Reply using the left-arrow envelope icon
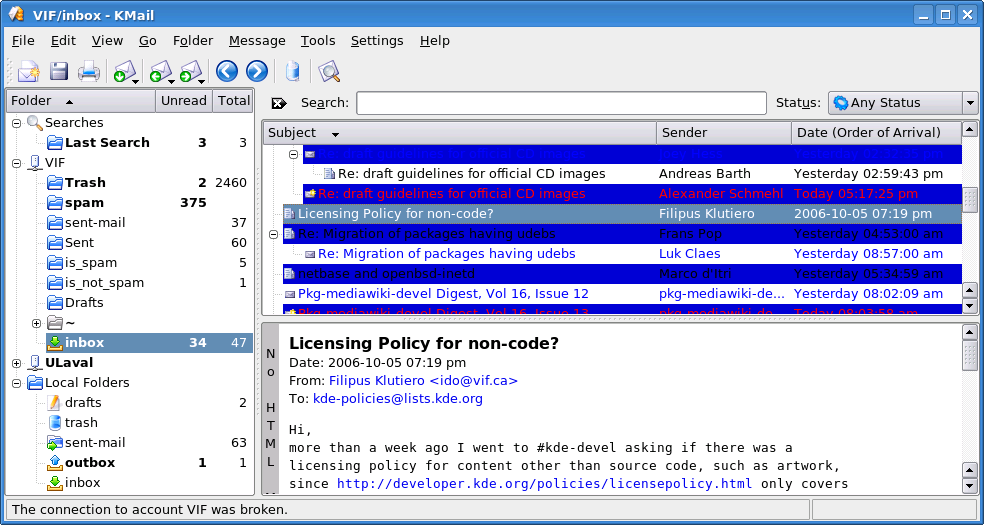Image resolution: width=984 pixels, height=525 pixels. coord(161,72)
